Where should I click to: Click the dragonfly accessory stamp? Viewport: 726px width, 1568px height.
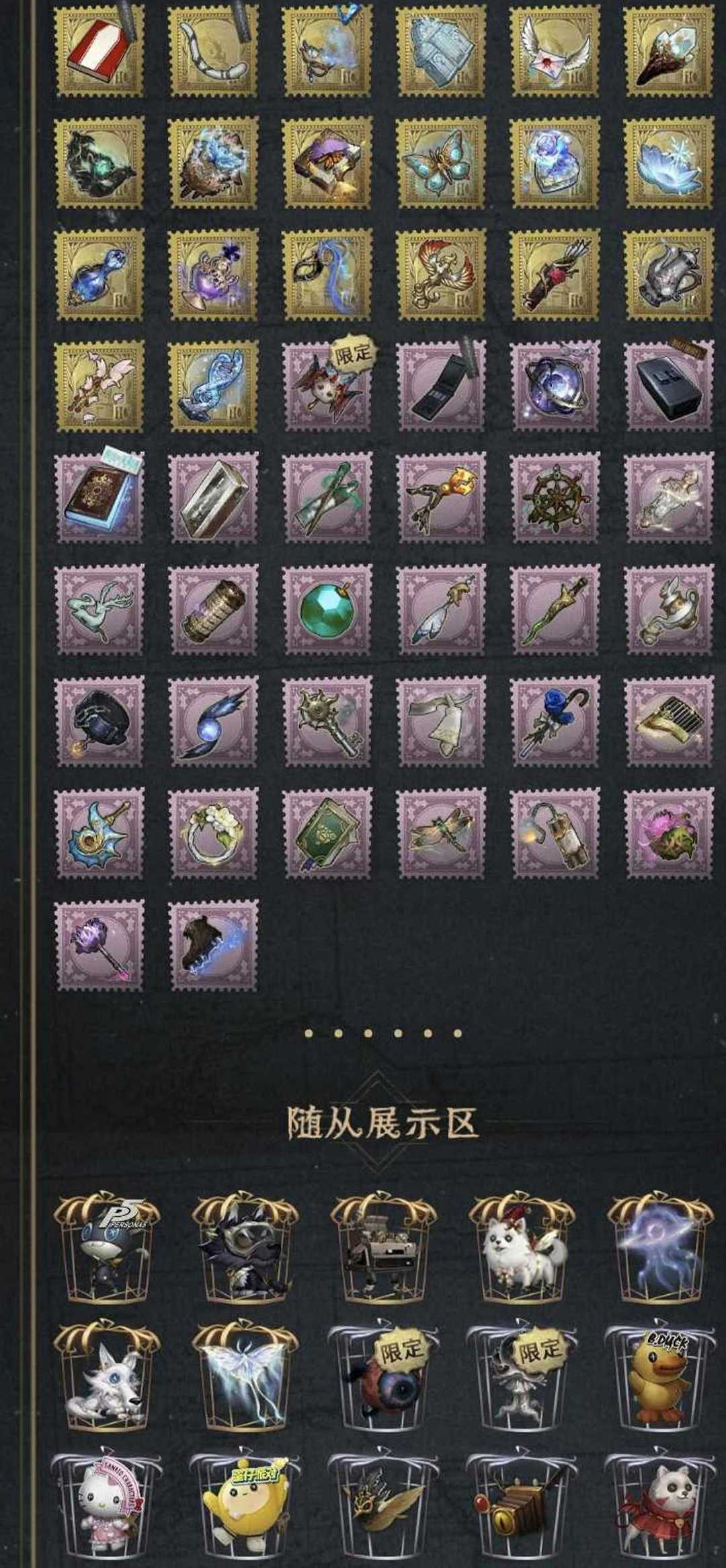pyautogui.click(x=441, y=833)
